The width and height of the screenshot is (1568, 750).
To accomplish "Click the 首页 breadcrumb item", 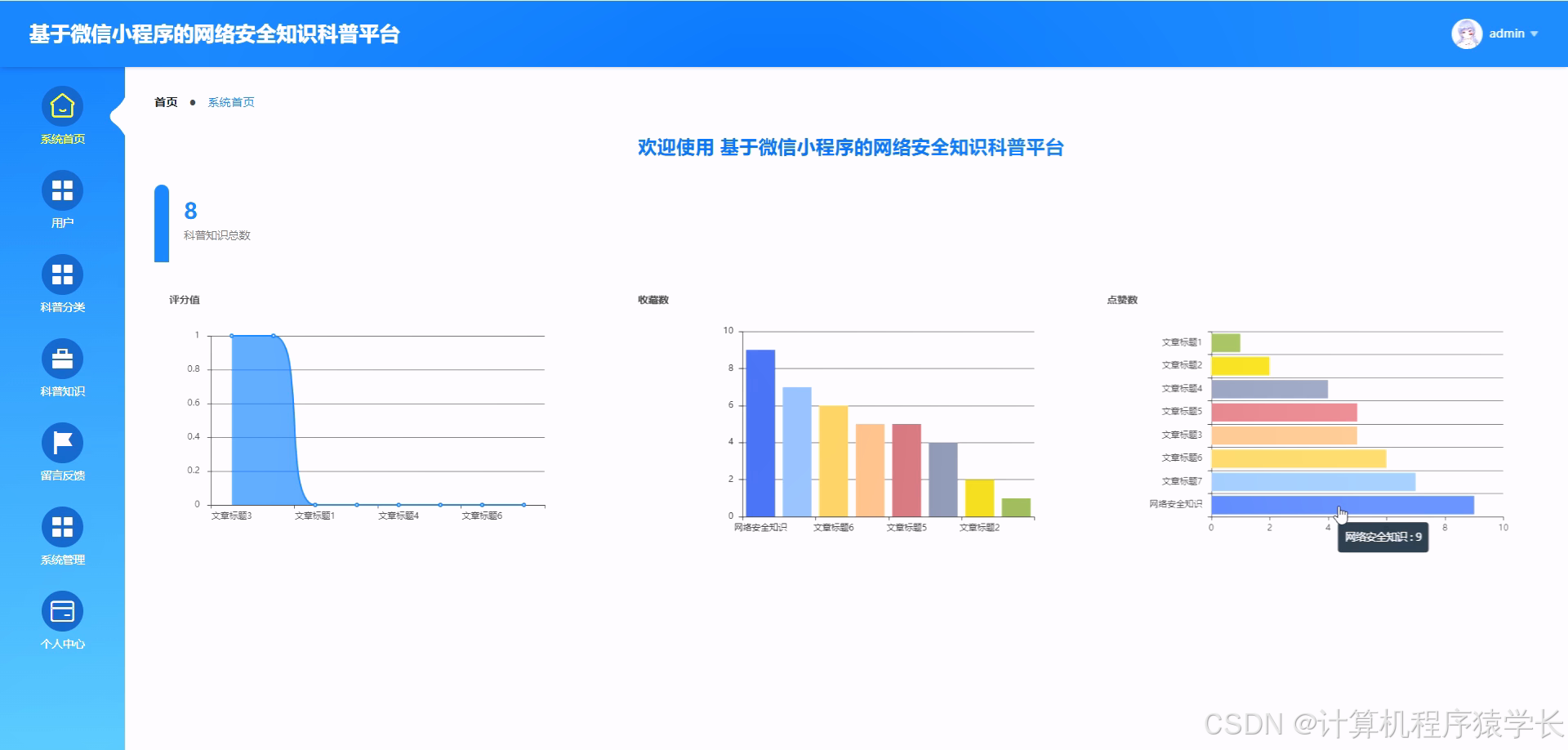I will (x=166, y=101).
